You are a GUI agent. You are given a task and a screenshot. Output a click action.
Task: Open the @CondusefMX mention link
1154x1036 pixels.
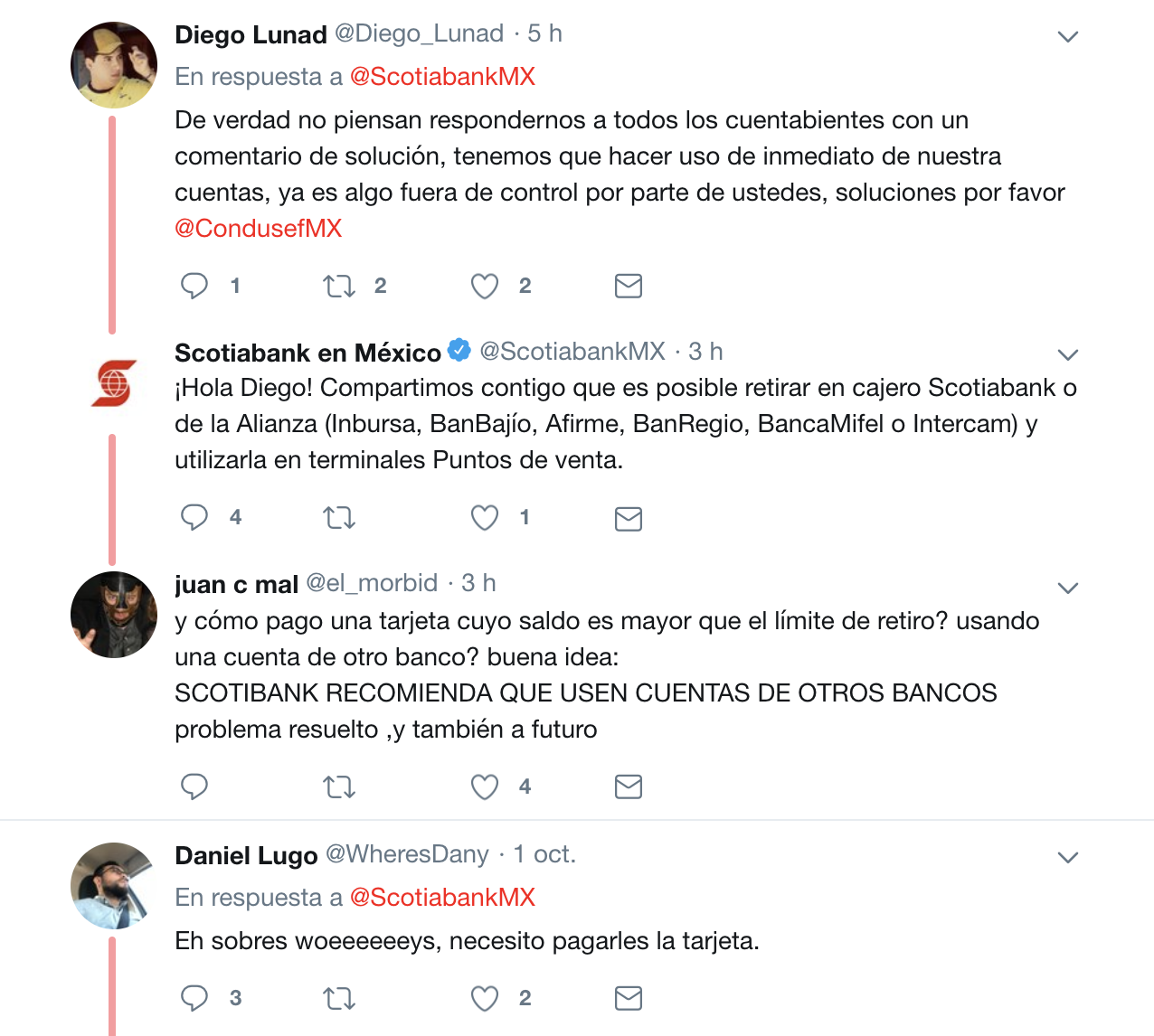(x=258, y=228)
